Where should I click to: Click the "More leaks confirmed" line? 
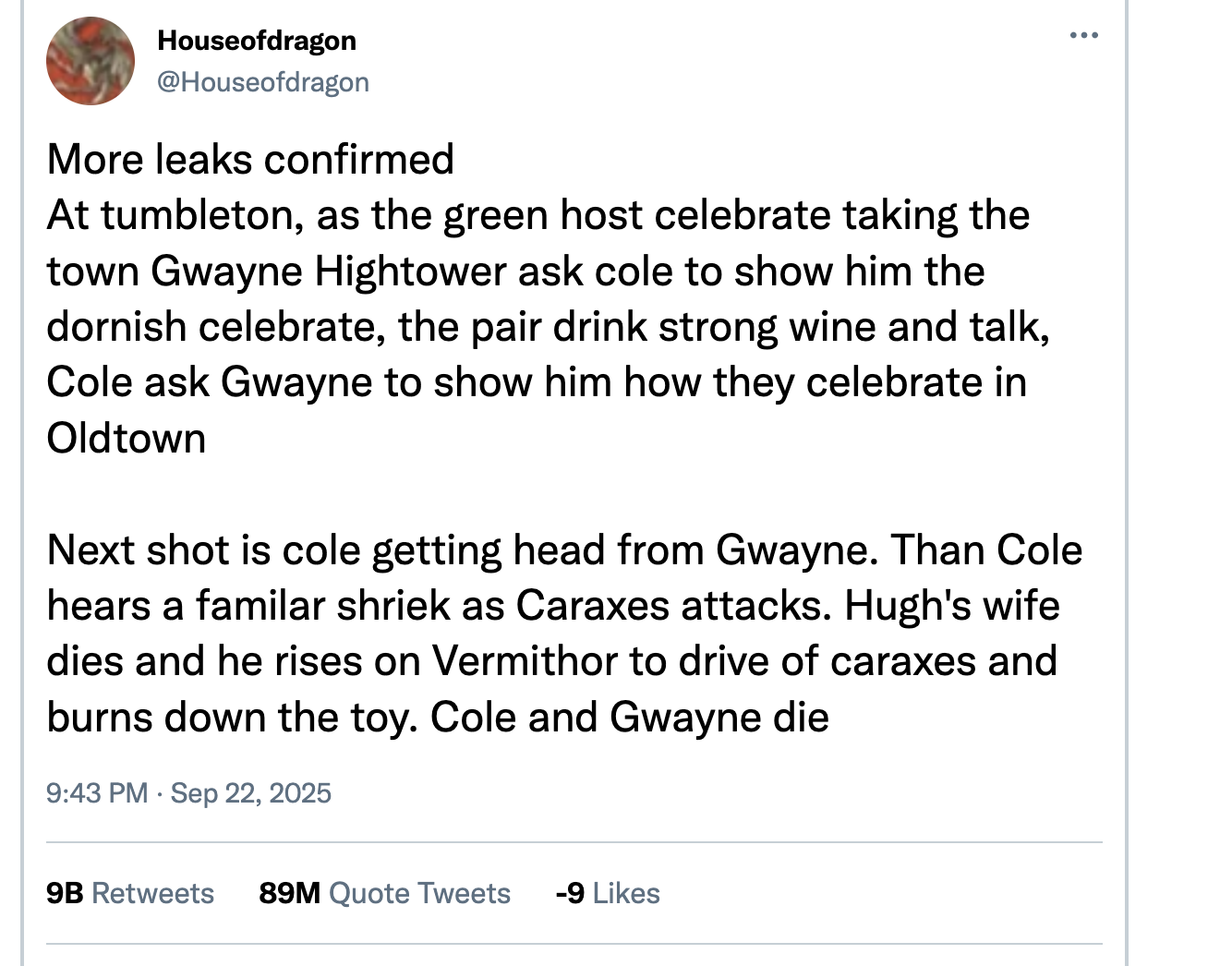point(250,160)
